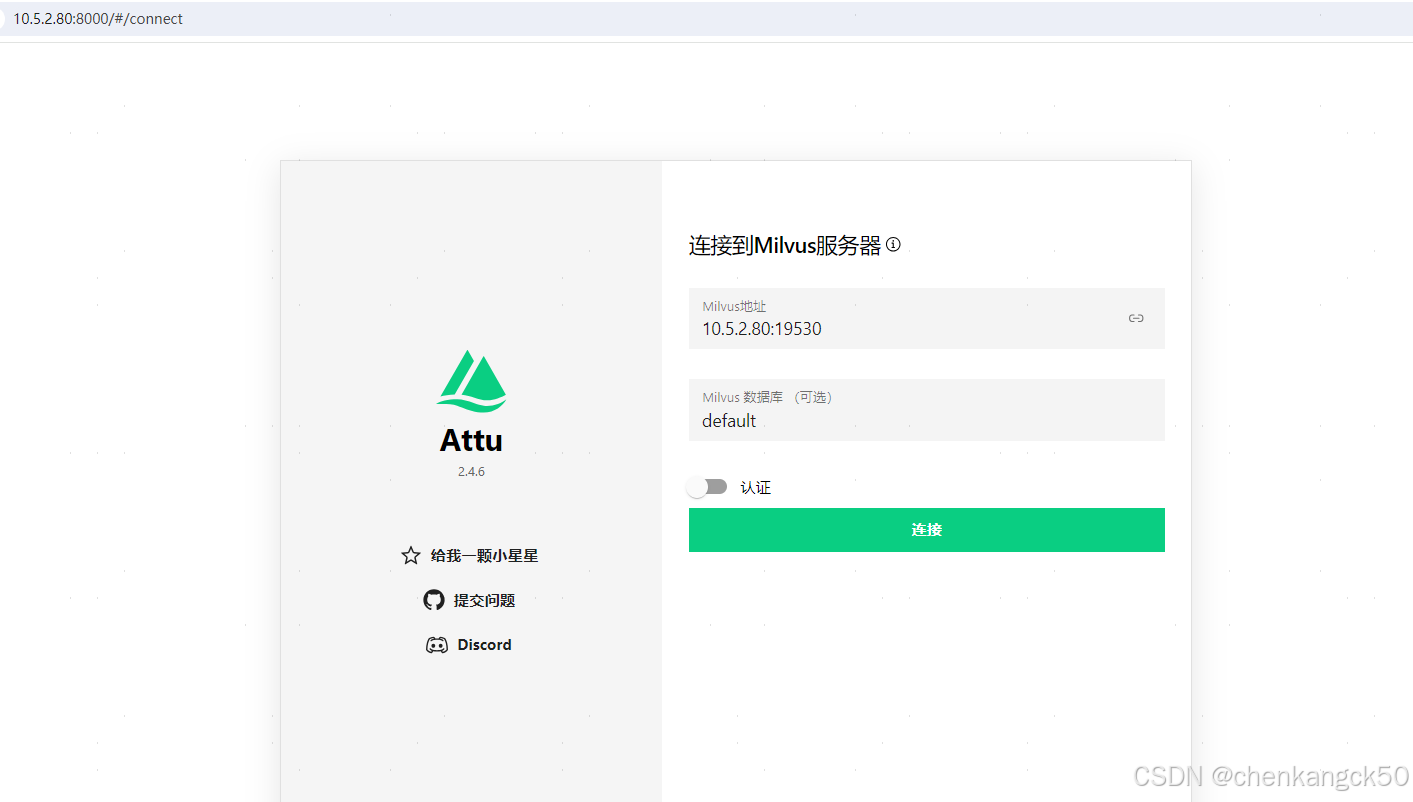Click the 连接到Milvus服务器 heading
This screenshot has height=802, width=1413.
(785, 246)
